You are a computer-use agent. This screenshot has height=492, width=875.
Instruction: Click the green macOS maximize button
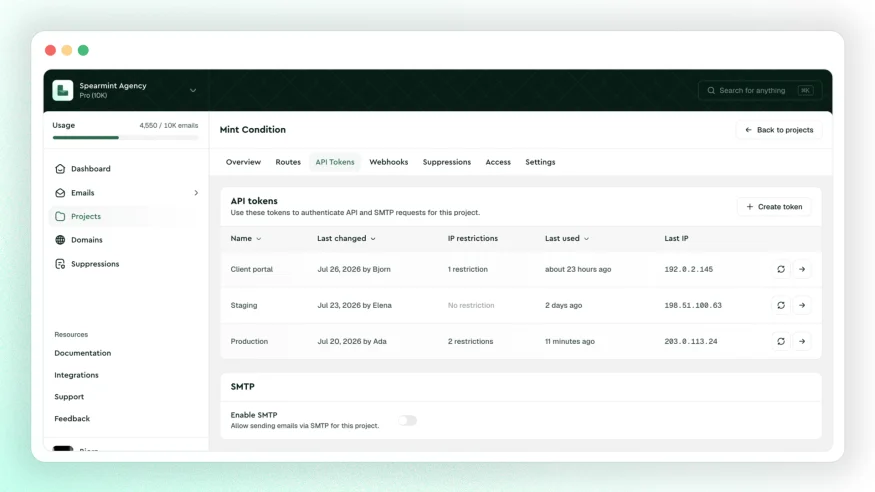[83, 50]
